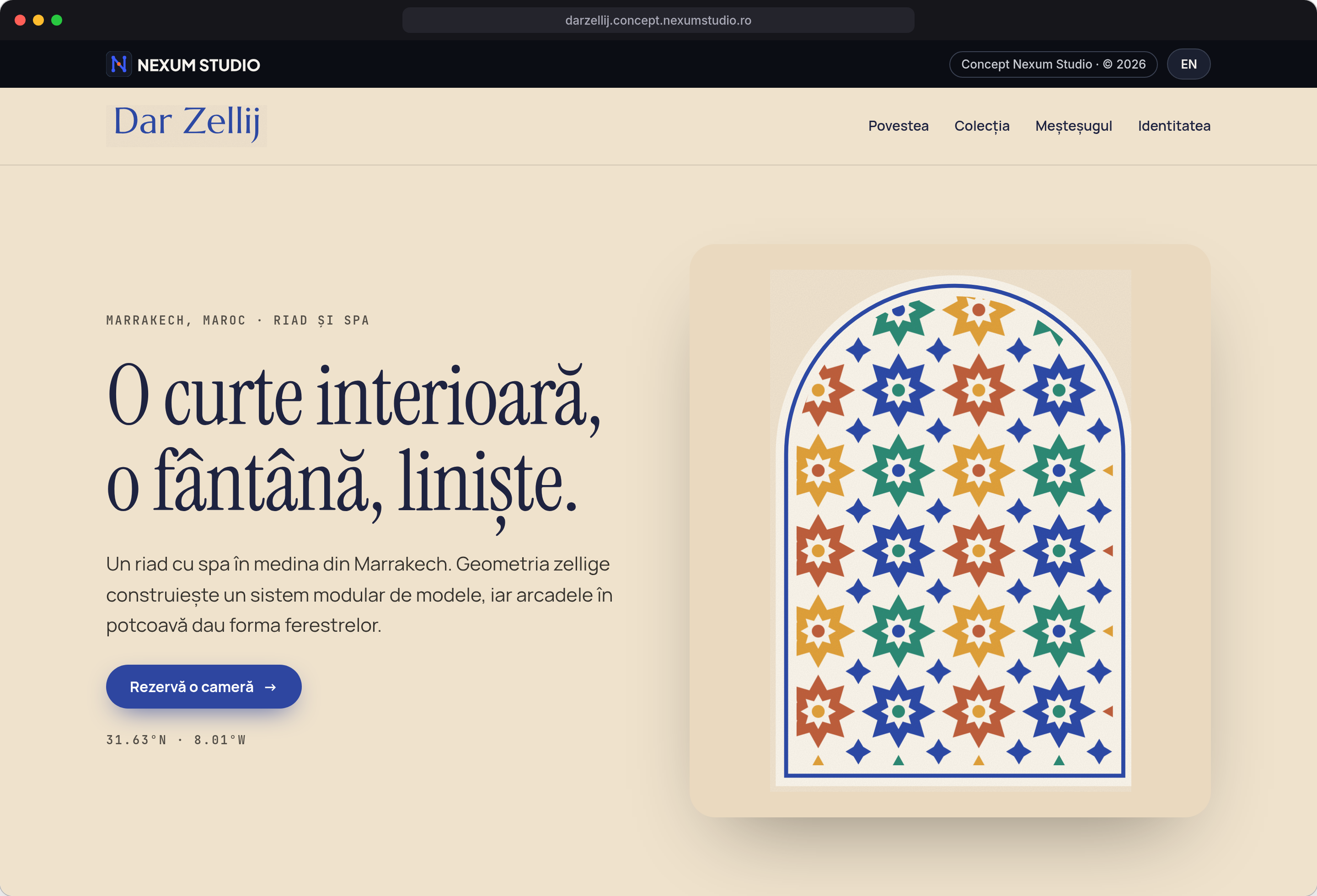Maximize the window with the green button
Screen dimensions: 1317x896
point(57,21)
